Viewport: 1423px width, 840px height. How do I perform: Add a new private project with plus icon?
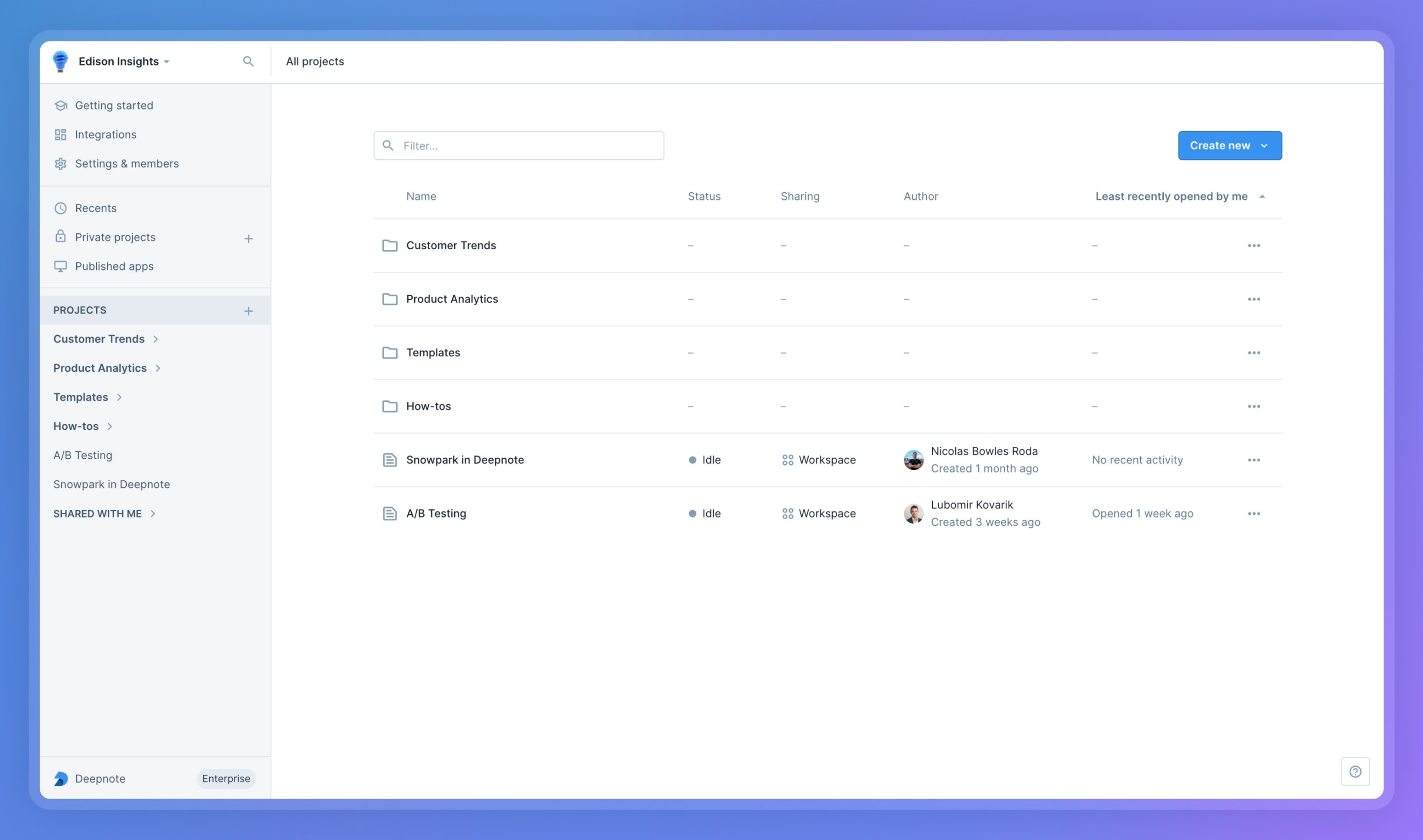point(249,239)
